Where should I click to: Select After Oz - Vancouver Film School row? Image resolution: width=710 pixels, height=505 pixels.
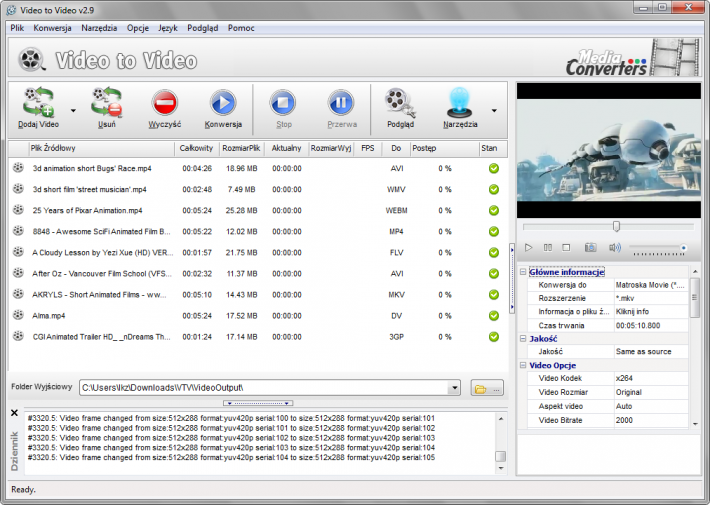point(257,274)
